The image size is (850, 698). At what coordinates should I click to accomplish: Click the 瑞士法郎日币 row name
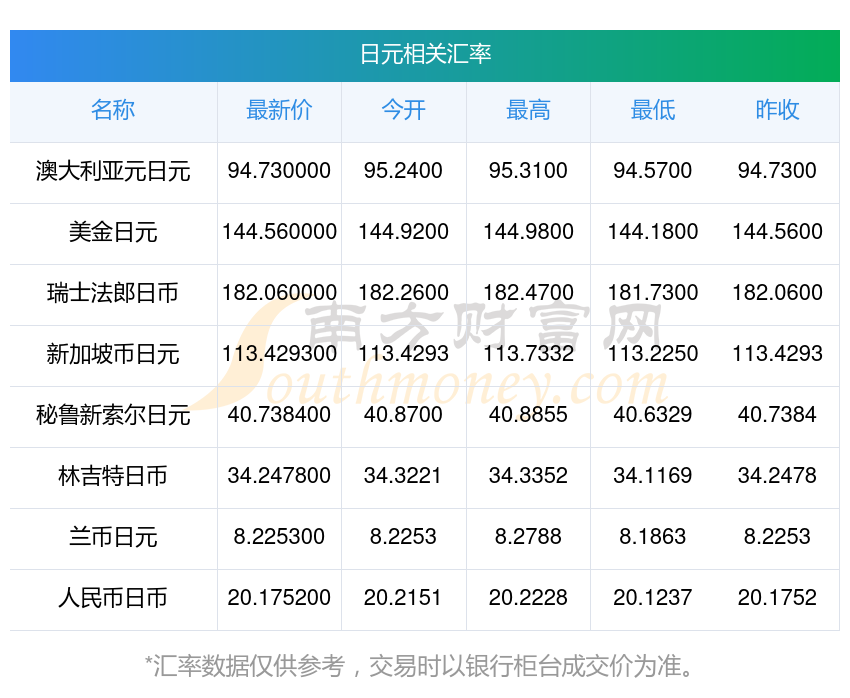[x=113, y=293]
